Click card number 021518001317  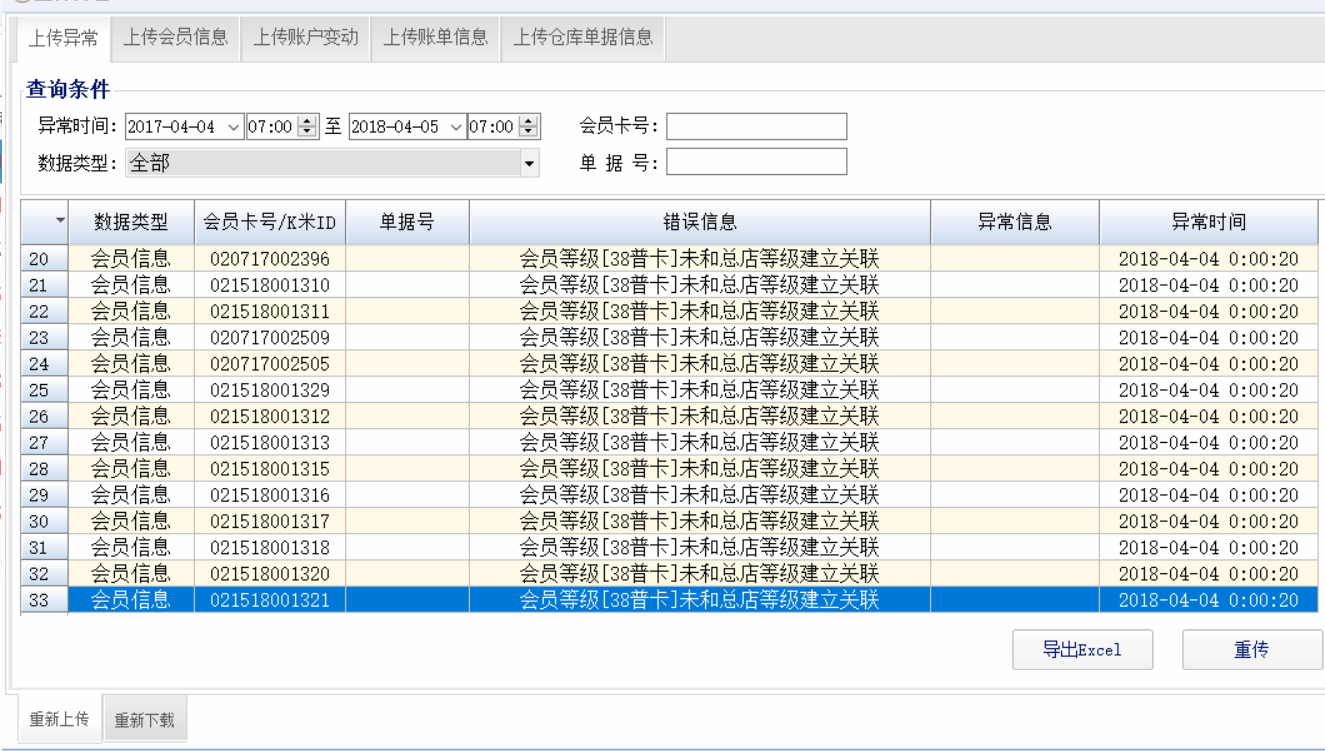(270, 521)
